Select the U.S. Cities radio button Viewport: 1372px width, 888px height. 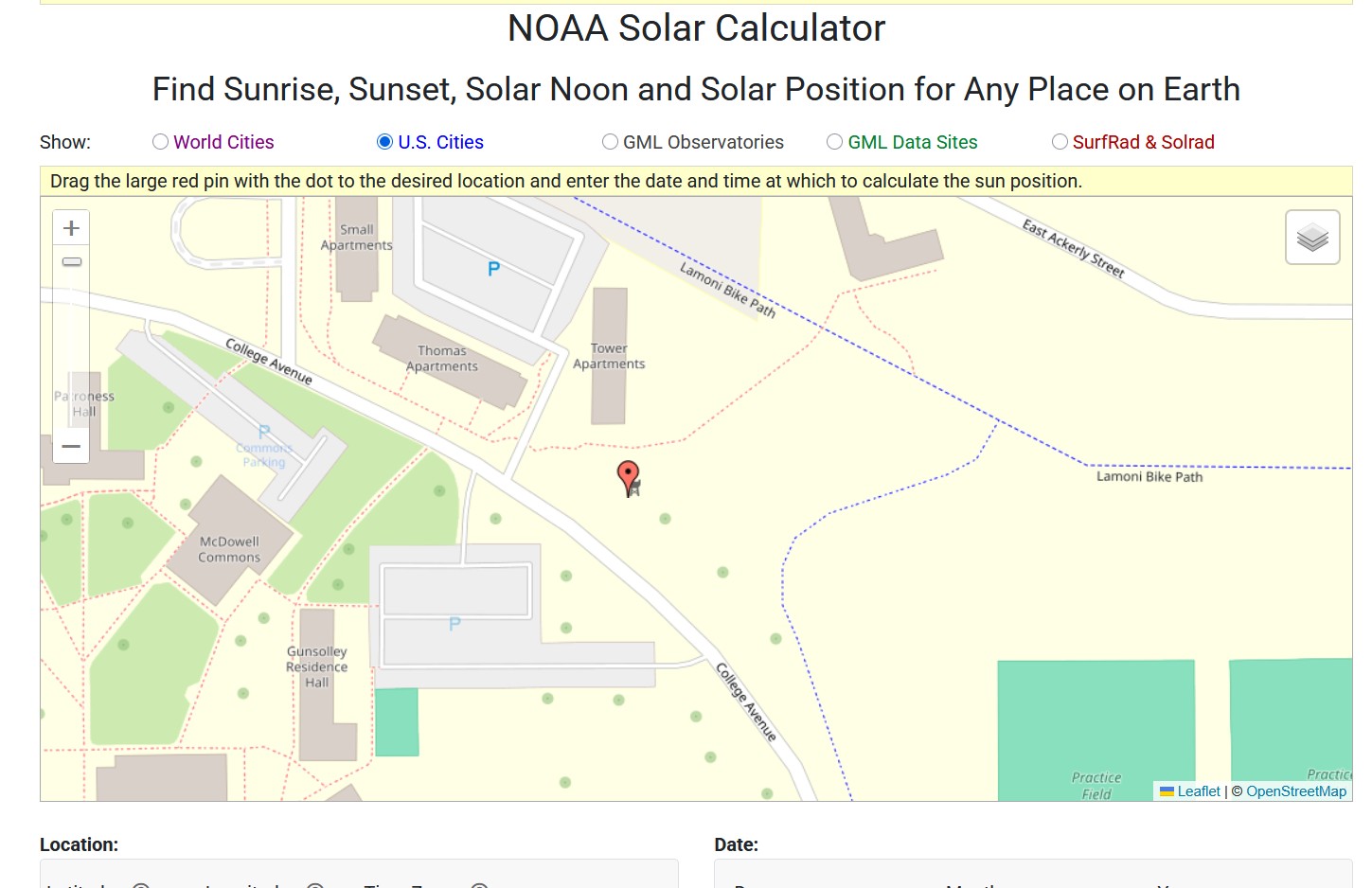(x=385, y=142)
